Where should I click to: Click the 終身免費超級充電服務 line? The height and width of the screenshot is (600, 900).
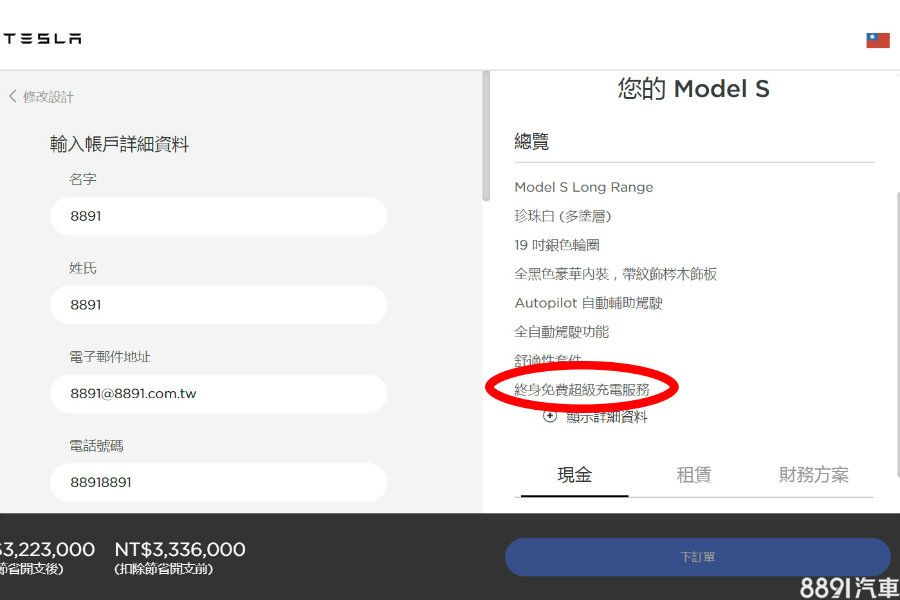(x=582, y=389)
